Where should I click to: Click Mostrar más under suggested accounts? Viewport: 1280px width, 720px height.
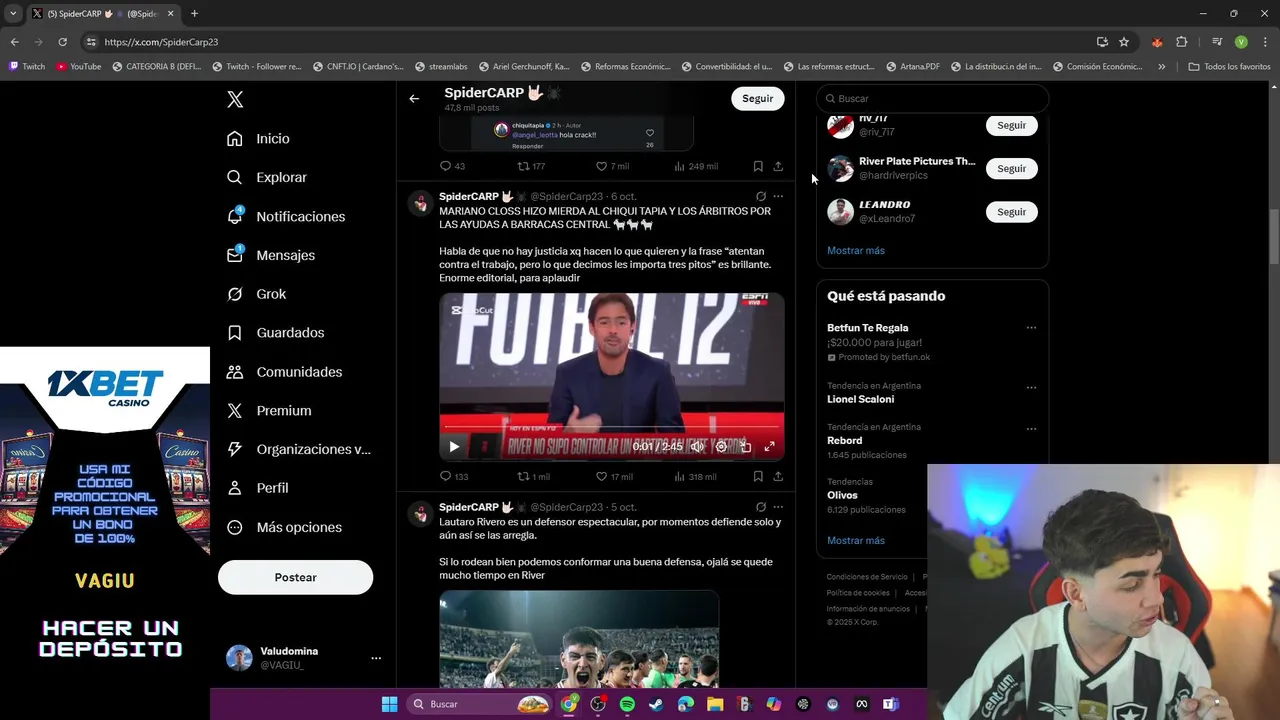click(x=856, y=250)
